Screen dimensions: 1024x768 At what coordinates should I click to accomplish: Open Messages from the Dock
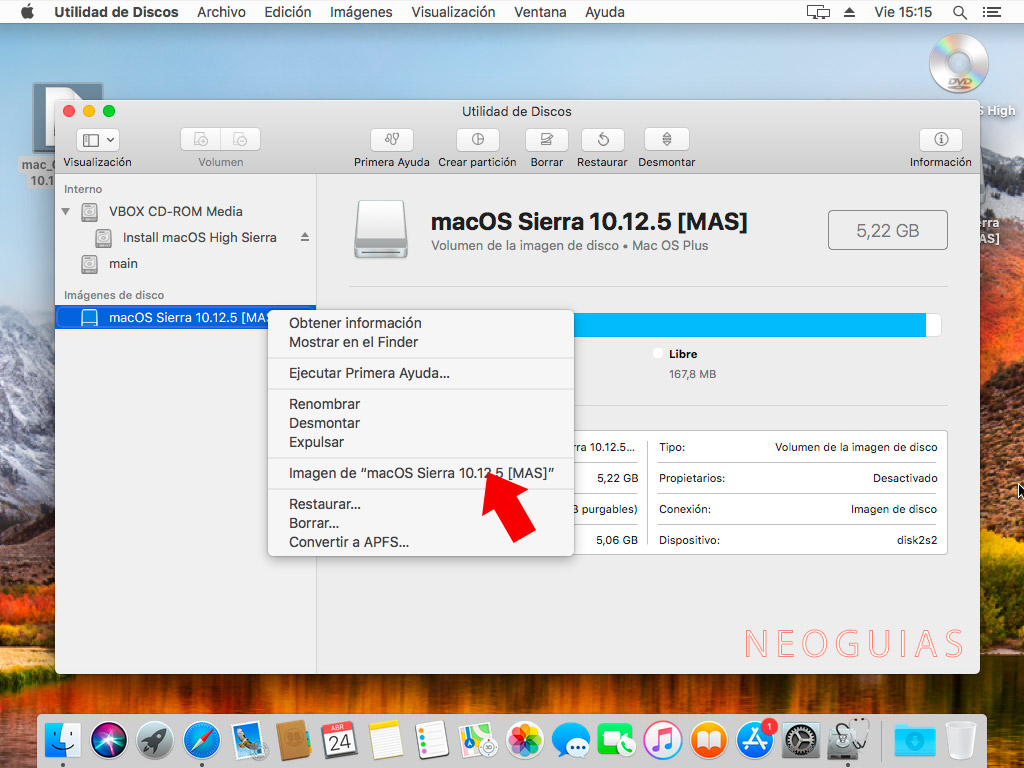[570, 741]
